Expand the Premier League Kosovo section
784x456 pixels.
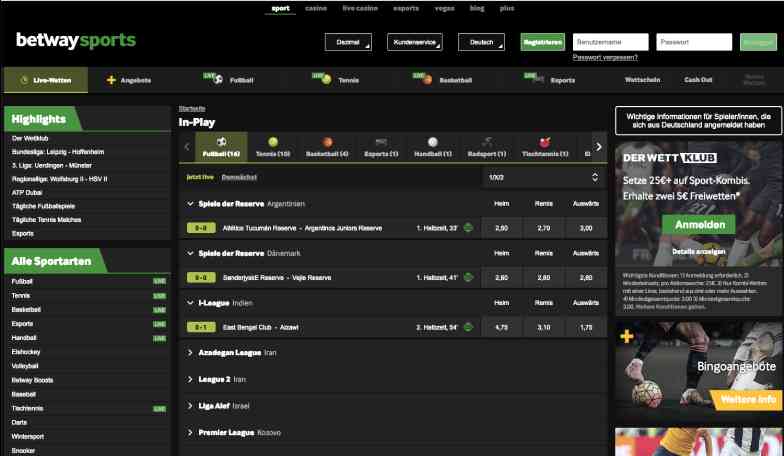pos(190,432)
